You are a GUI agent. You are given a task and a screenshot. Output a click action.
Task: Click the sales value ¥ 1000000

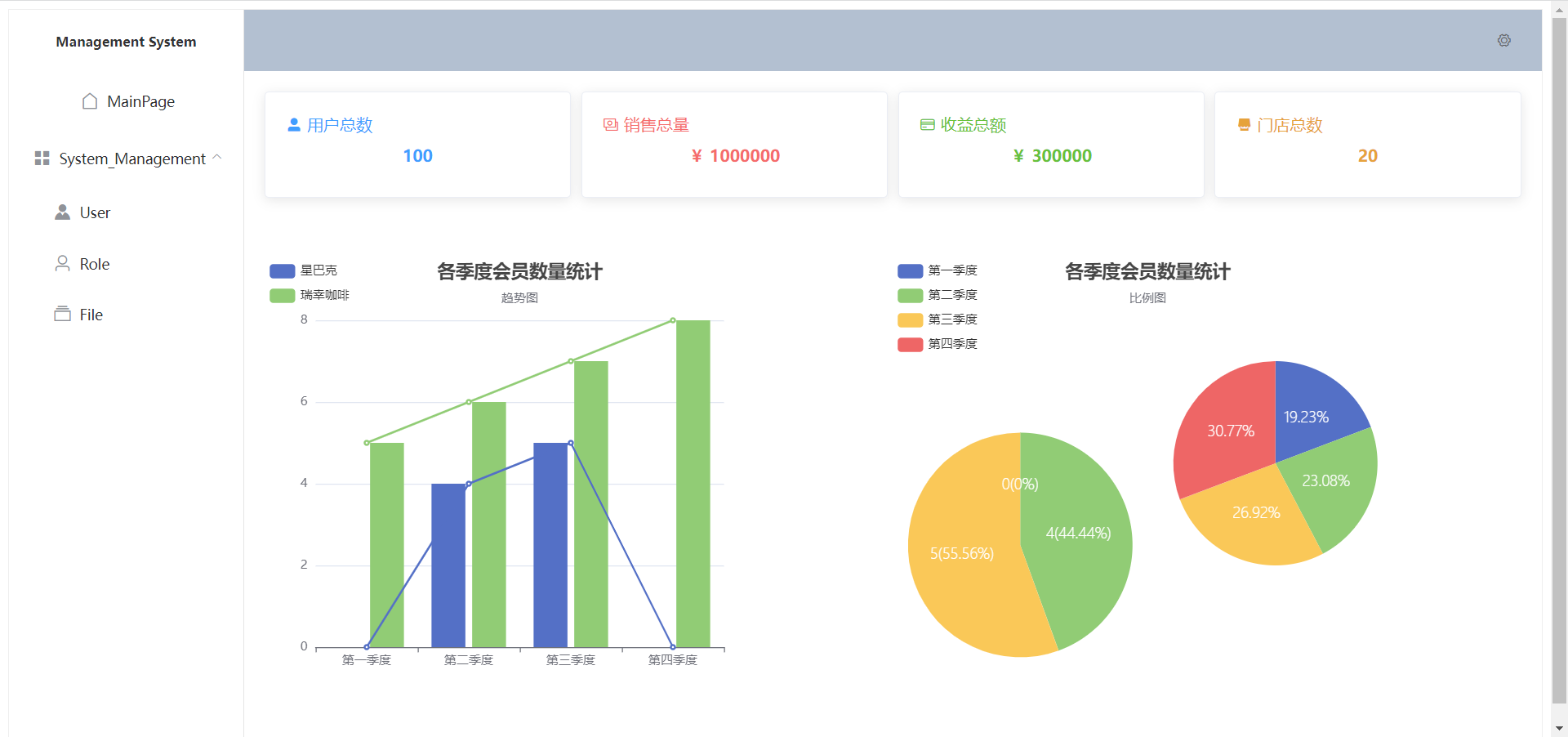tap(735, 156)
